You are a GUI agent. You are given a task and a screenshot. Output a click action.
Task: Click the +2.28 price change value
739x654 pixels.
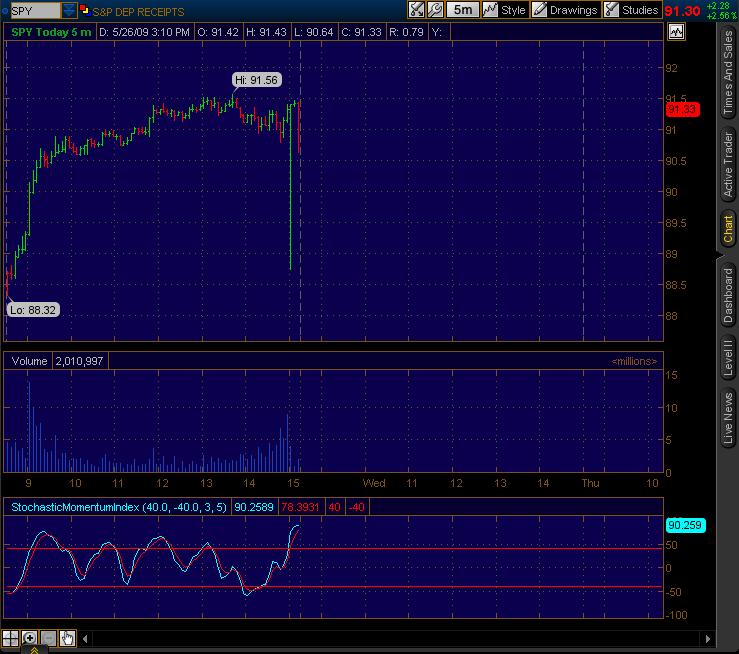pyautogui.click(x=718, y=6)
